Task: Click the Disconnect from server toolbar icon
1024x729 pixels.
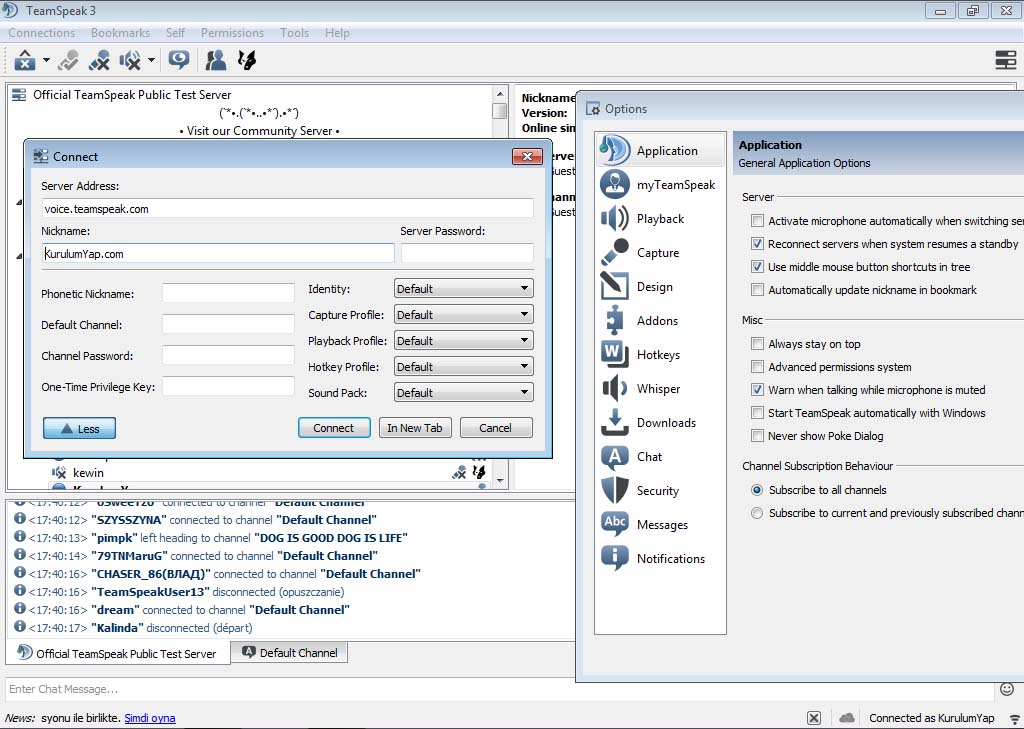Action: [x=69, y=60]
